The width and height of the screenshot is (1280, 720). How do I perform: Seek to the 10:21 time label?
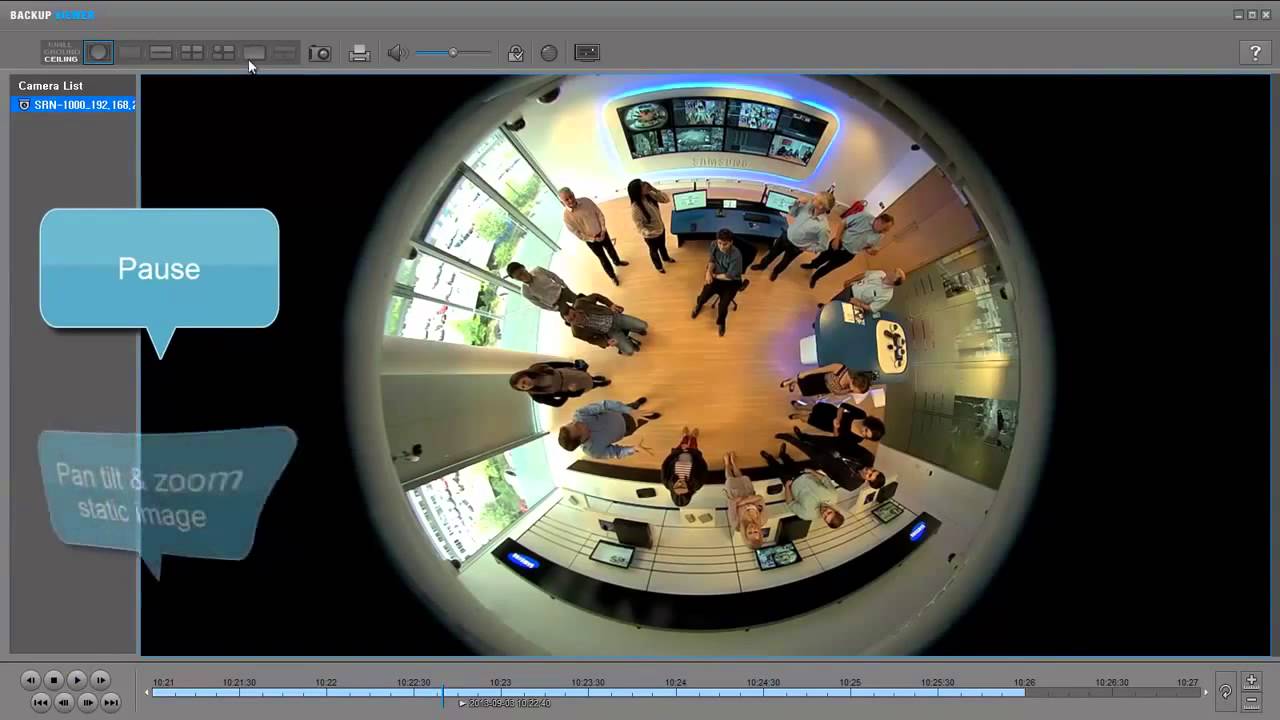163,682
